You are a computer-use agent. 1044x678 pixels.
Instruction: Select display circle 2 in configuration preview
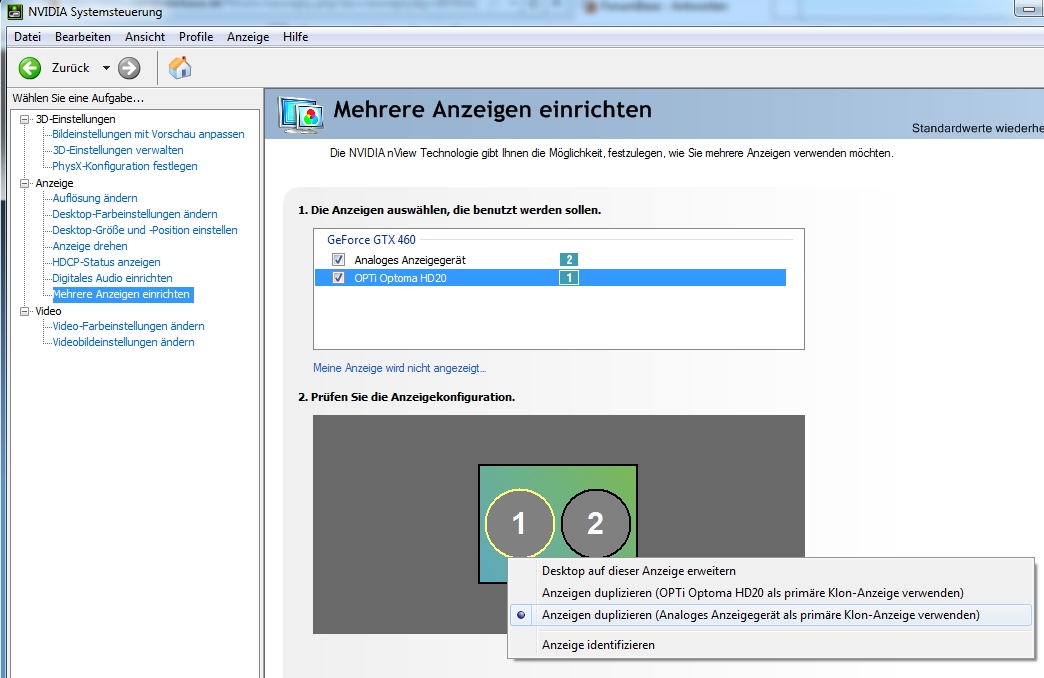[595, 523]
